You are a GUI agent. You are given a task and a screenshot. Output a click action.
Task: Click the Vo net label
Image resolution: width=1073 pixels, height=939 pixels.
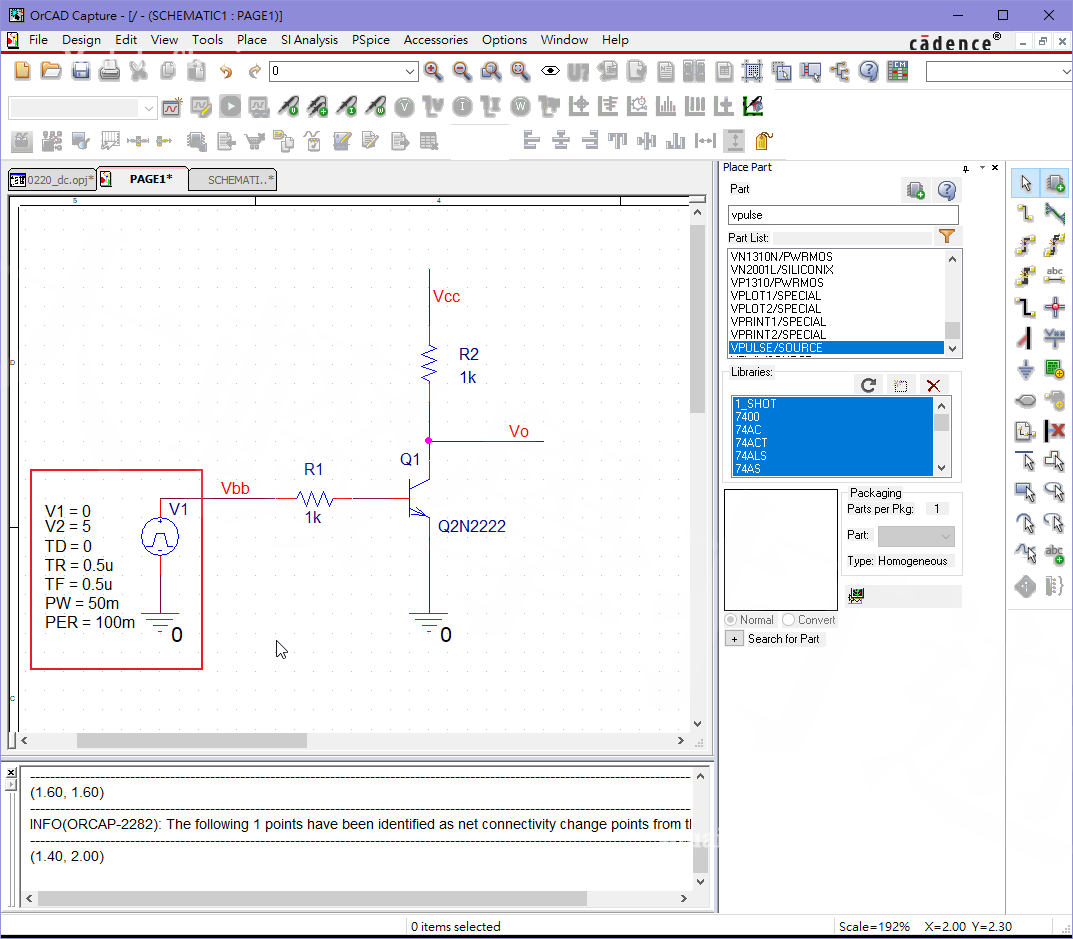point(519,431)
